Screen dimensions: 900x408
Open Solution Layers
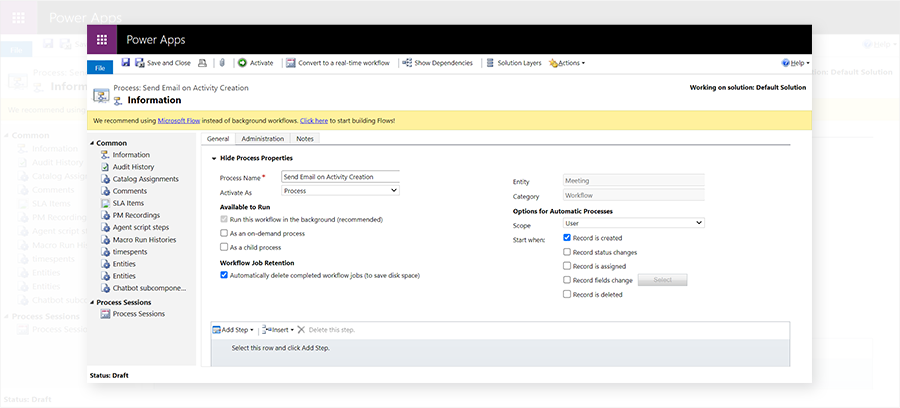click(514, 63)
